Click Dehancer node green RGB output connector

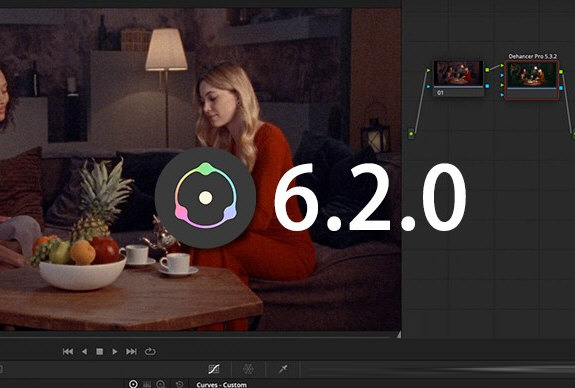coord(561,72)
